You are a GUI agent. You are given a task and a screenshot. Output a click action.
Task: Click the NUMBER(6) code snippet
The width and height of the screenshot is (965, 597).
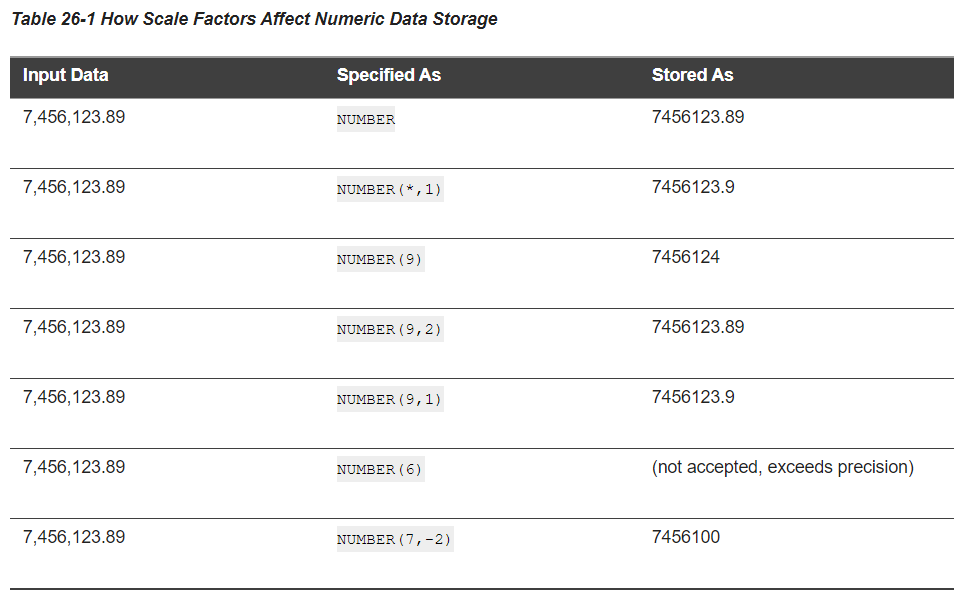380,470
